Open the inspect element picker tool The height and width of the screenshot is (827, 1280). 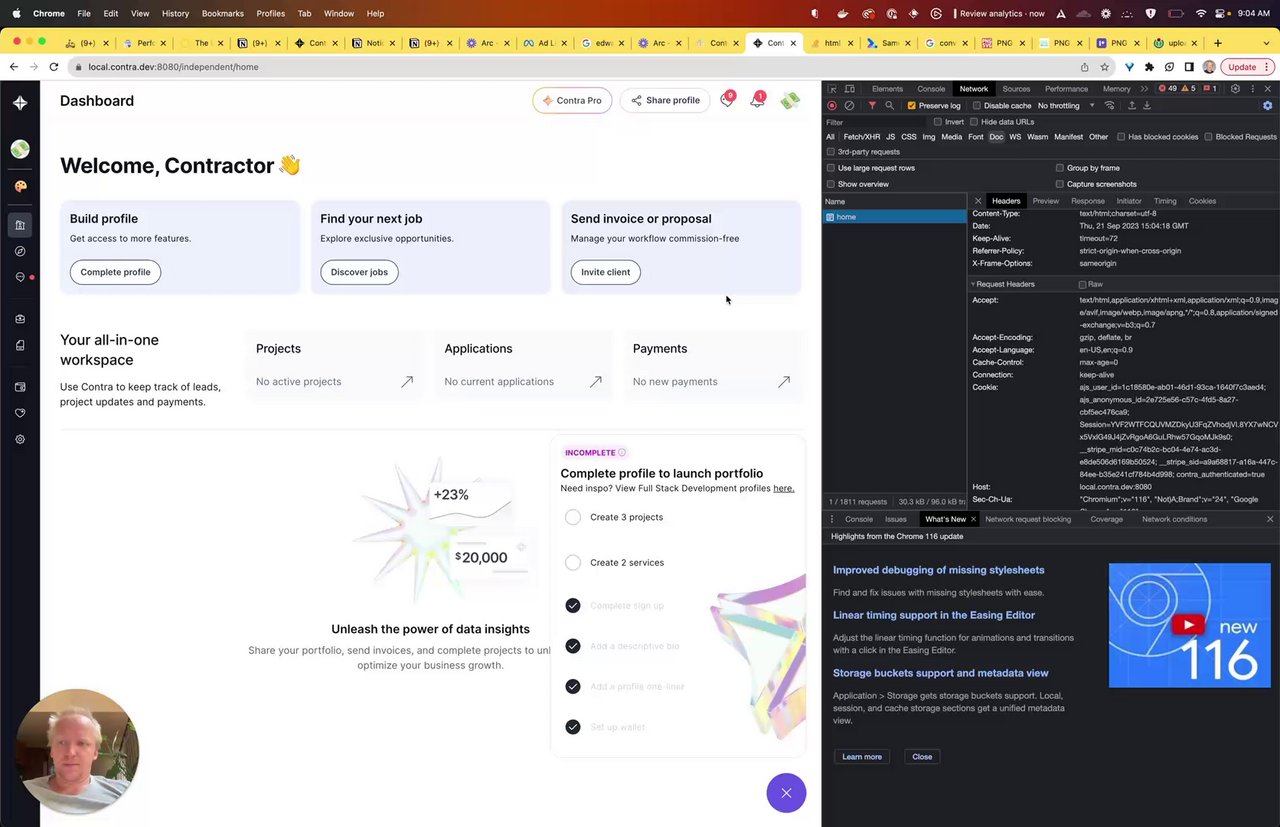(x=833, y=89)
